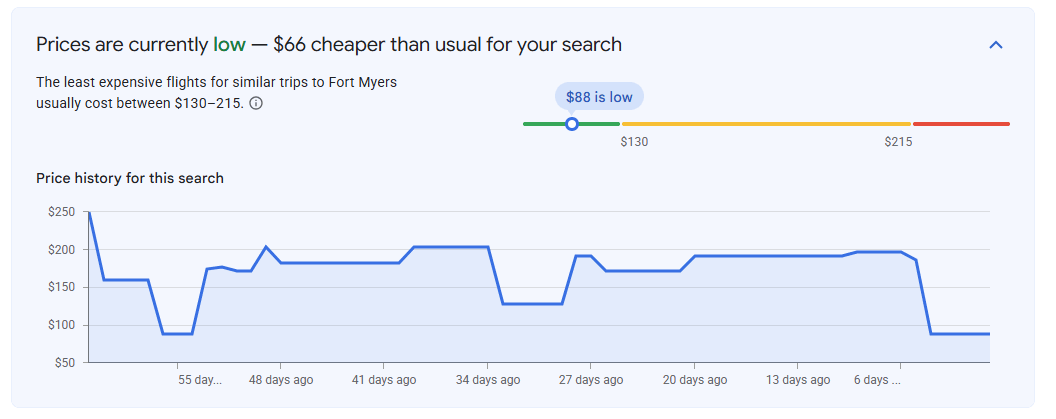Screen dimensions: 1056x419
Task: Click the $250 peak at chart start
Action: 89,212
